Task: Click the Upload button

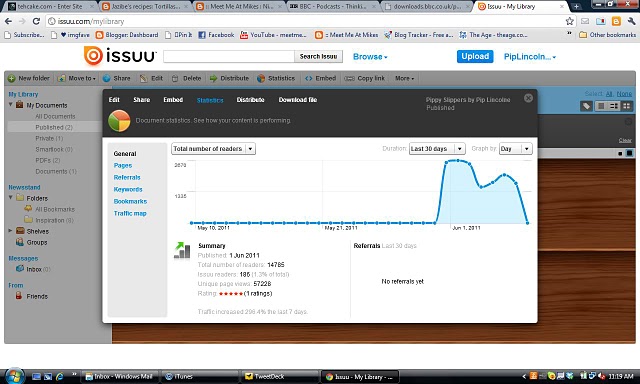Action: pyautogui.click(x=475, y=56)
